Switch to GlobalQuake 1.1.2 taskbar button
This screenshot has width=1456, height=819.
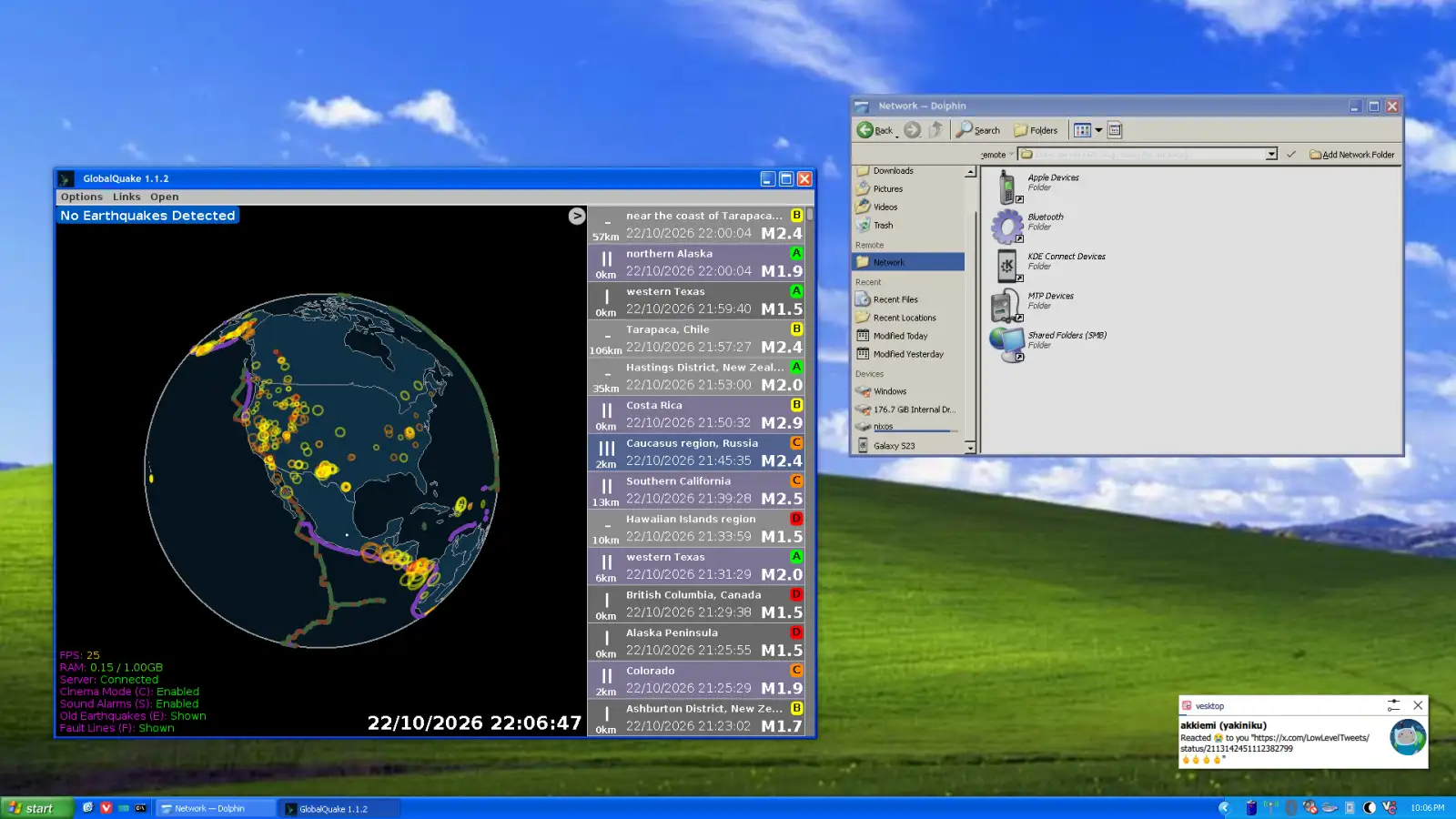[339, 808]
